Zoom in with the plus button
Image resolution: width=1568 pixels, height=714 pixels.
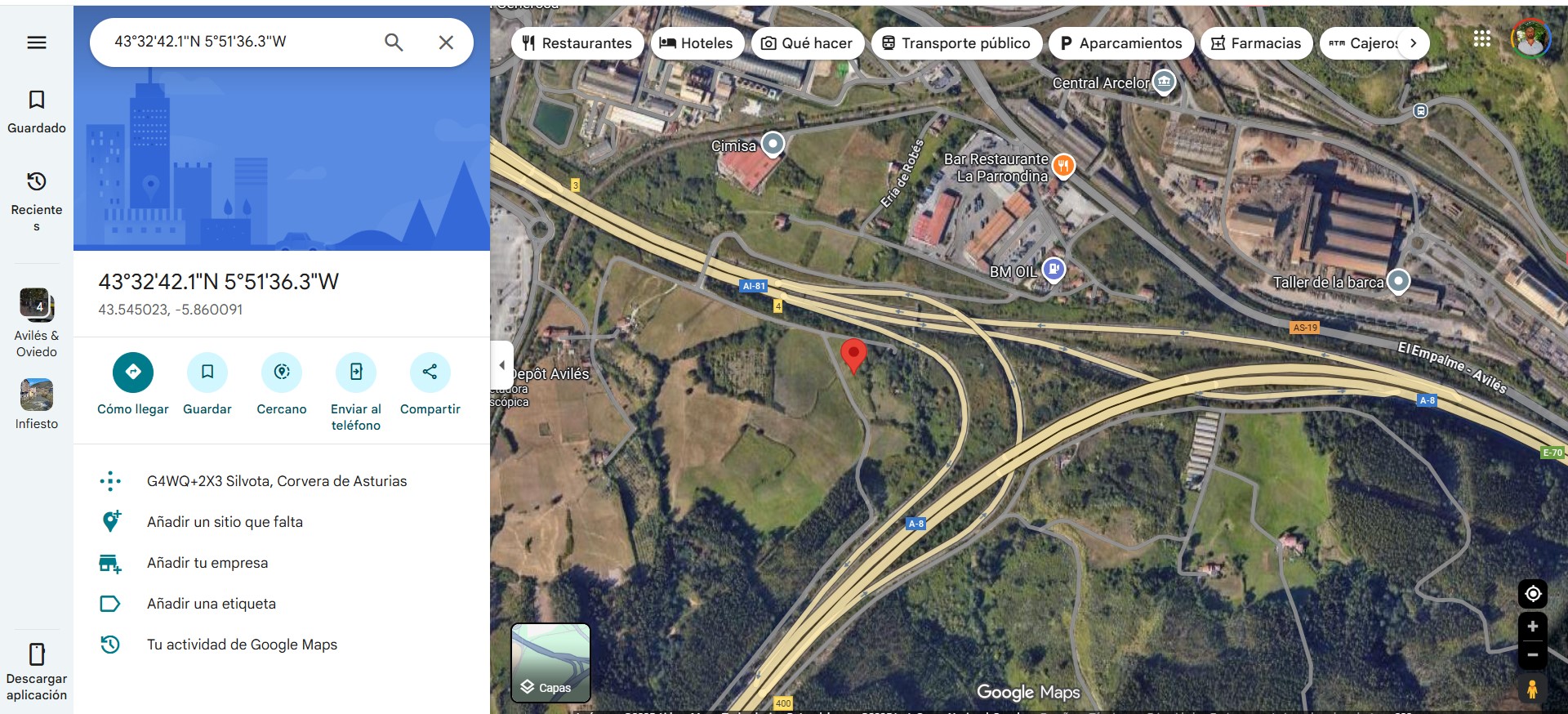(1533, 627)
